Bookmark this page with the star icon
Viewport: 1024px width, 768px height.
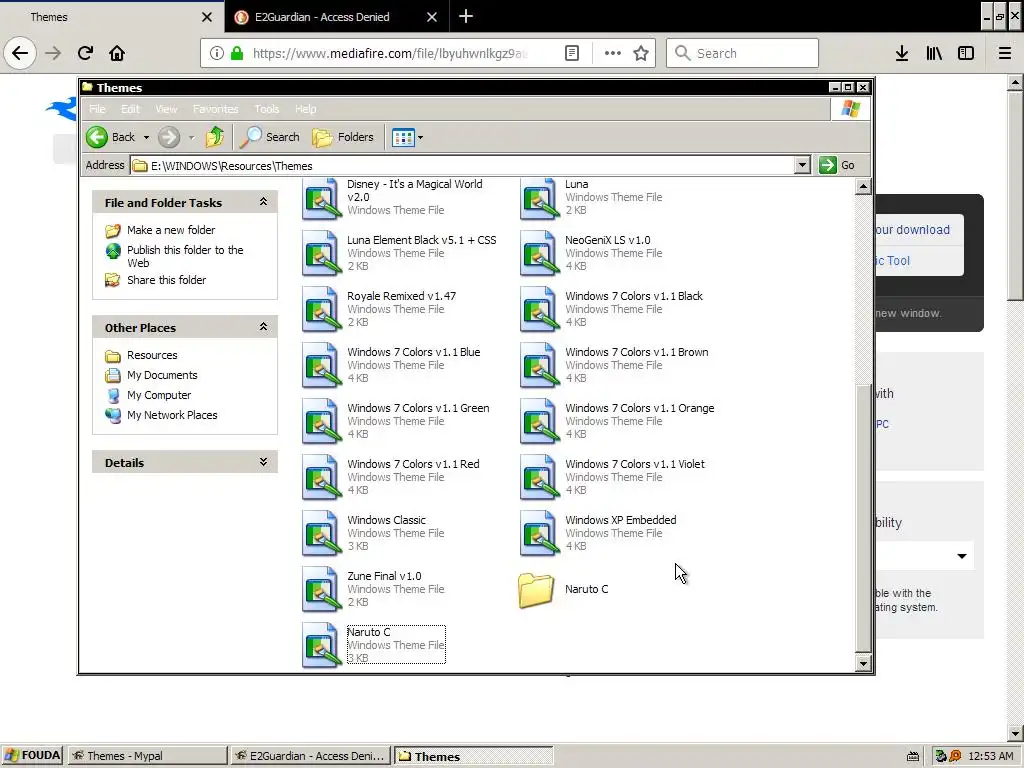(641, 53)
